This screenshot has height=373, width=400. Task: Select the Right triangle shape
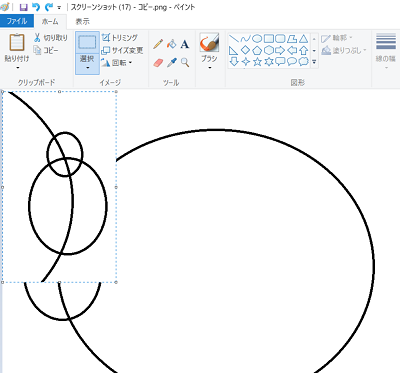pos(234,50)
